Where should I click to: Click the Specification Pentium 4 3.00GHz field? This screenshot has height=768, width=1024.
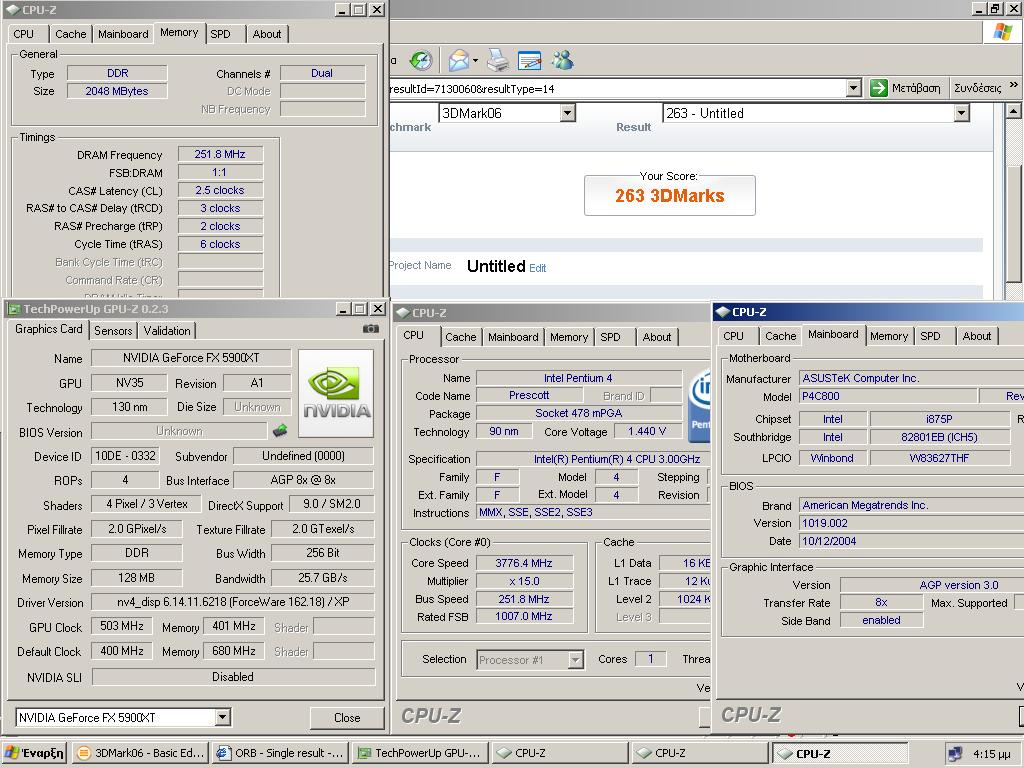tap(592, 458)
